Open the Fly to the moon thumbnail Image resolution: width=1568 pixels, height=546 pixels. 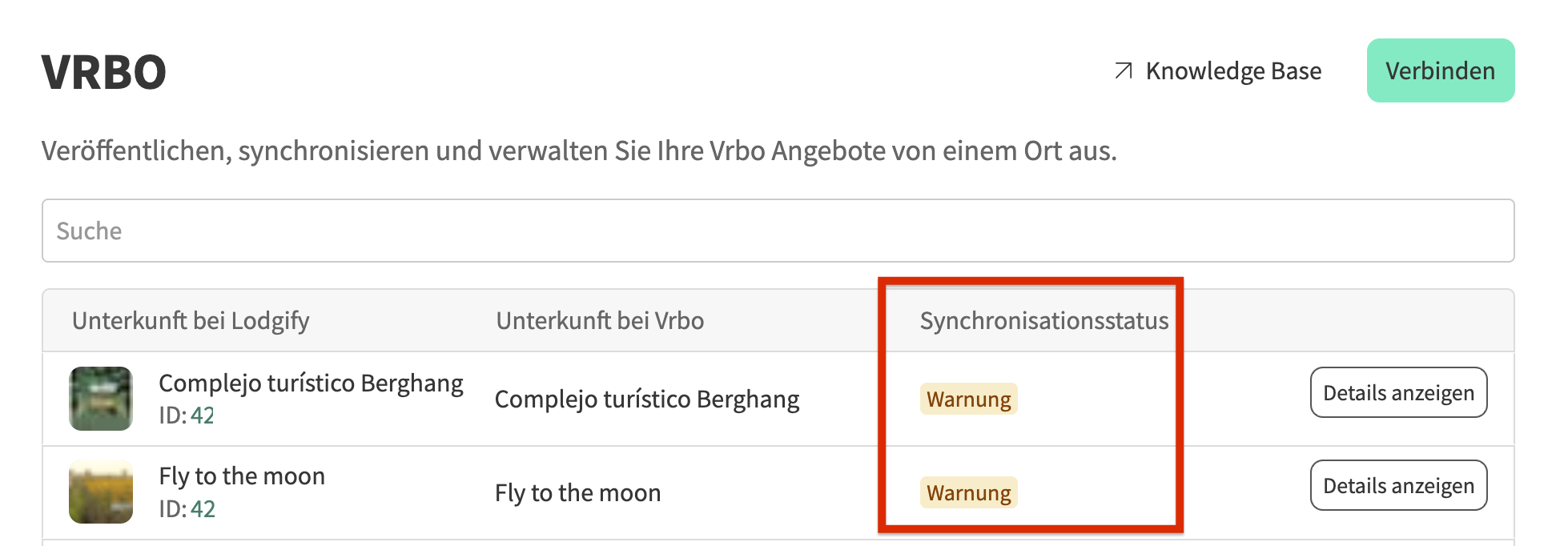click(x=101, y=492)
